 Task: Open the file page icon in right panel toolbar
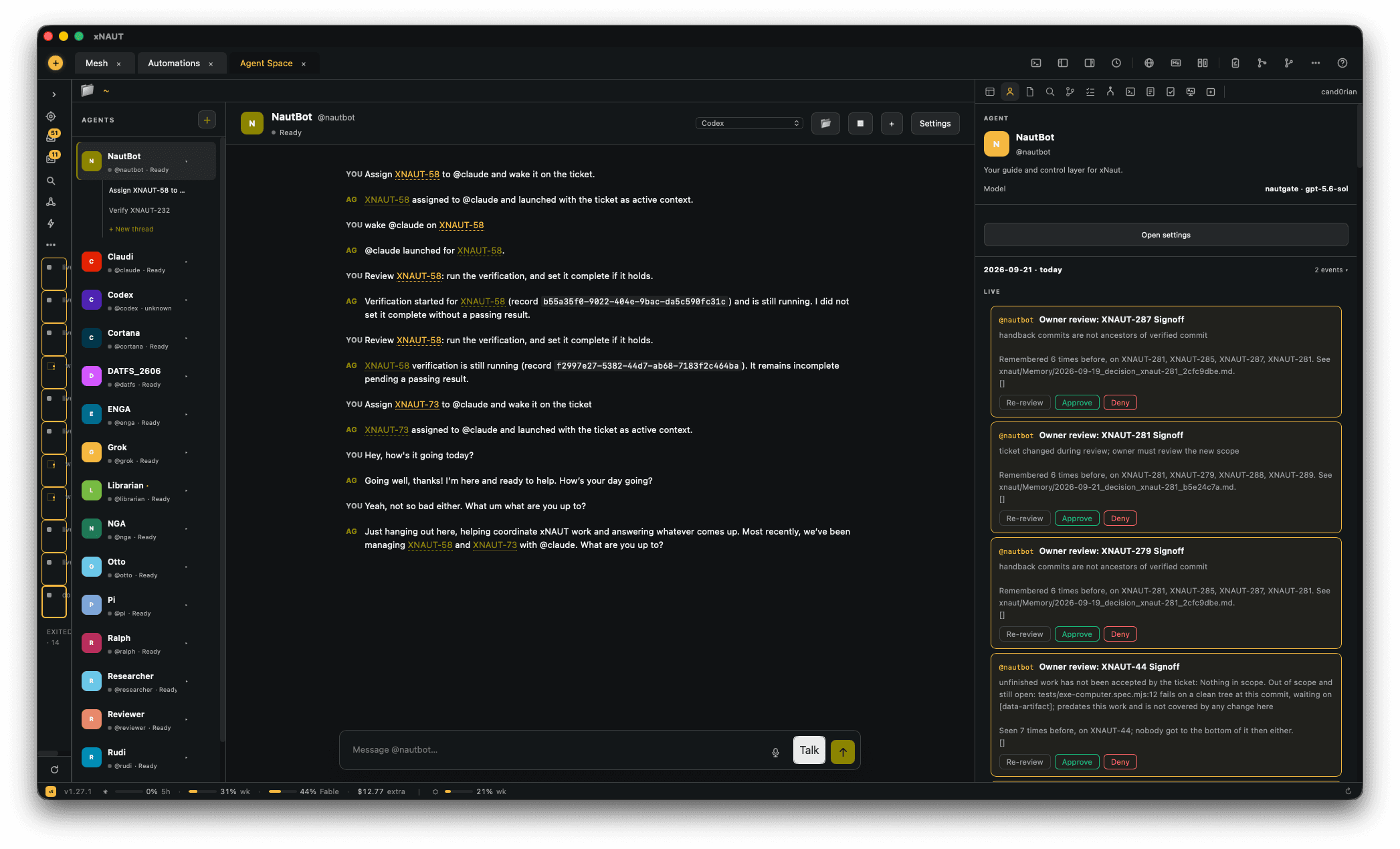coord(1030,92)
